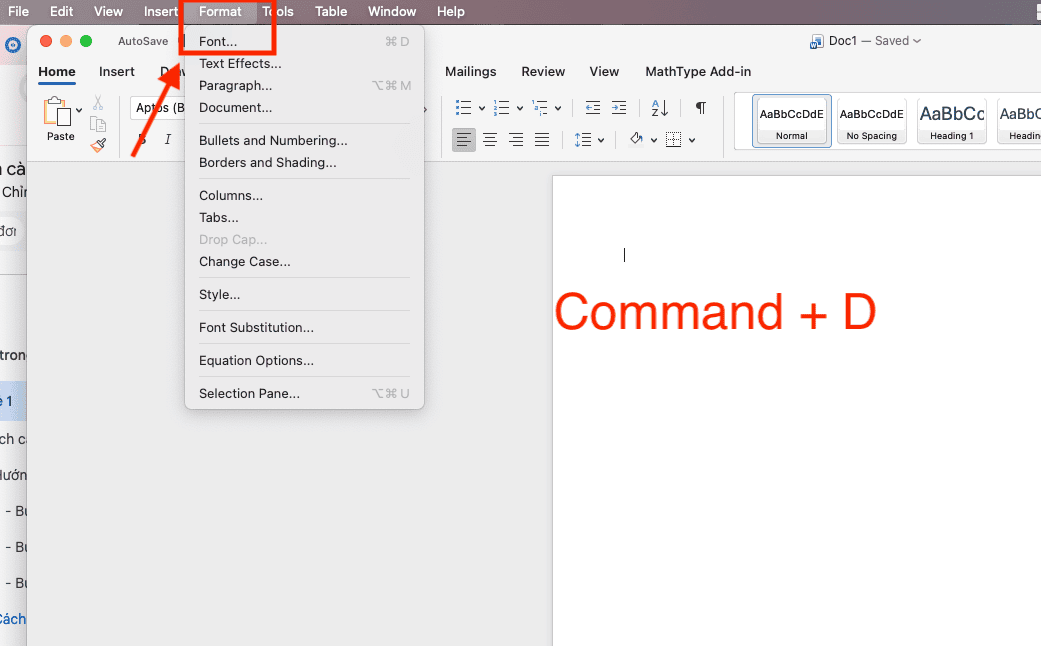
Task: Open the line spacing dropdown arrow
Action: pos(601,140)
